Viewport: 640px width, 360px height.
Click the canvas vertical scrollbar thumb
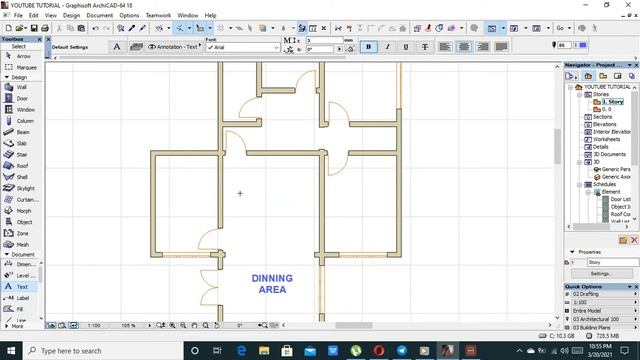pos(558,146)
